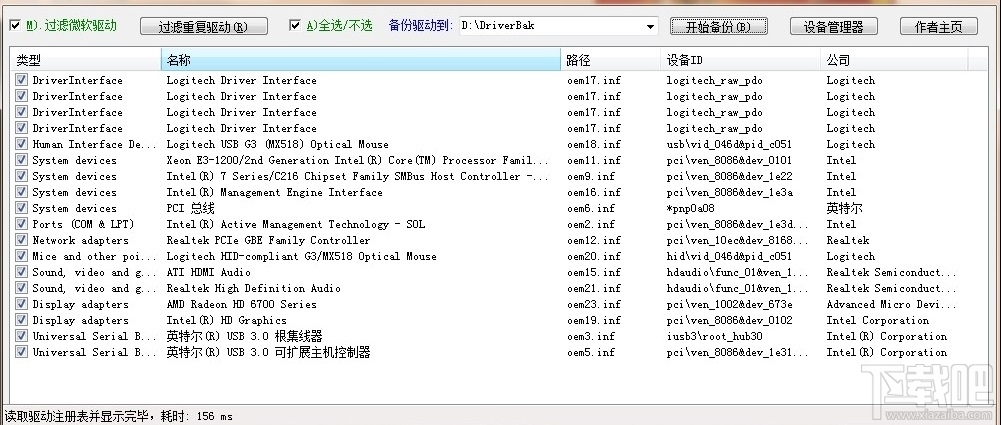Click the 过滤重复驱动(R) button
1001x425 pixels.
(203, 27)
